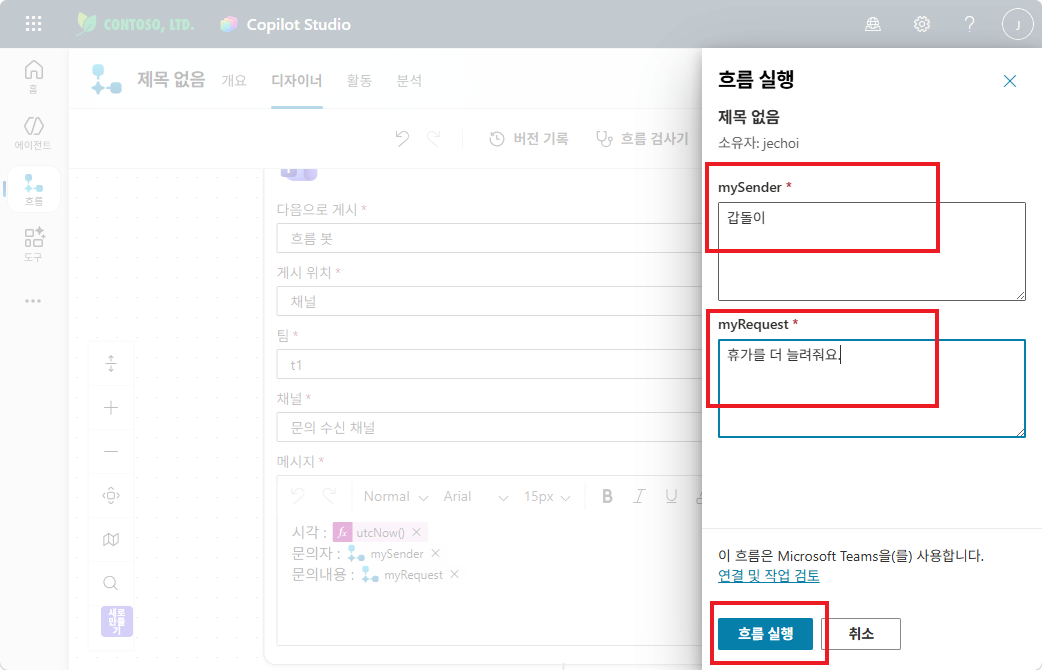The width and height of the screenshot is (1042, 670).
Task: Open 버전 기록 version history
Action: pos(529,138)
